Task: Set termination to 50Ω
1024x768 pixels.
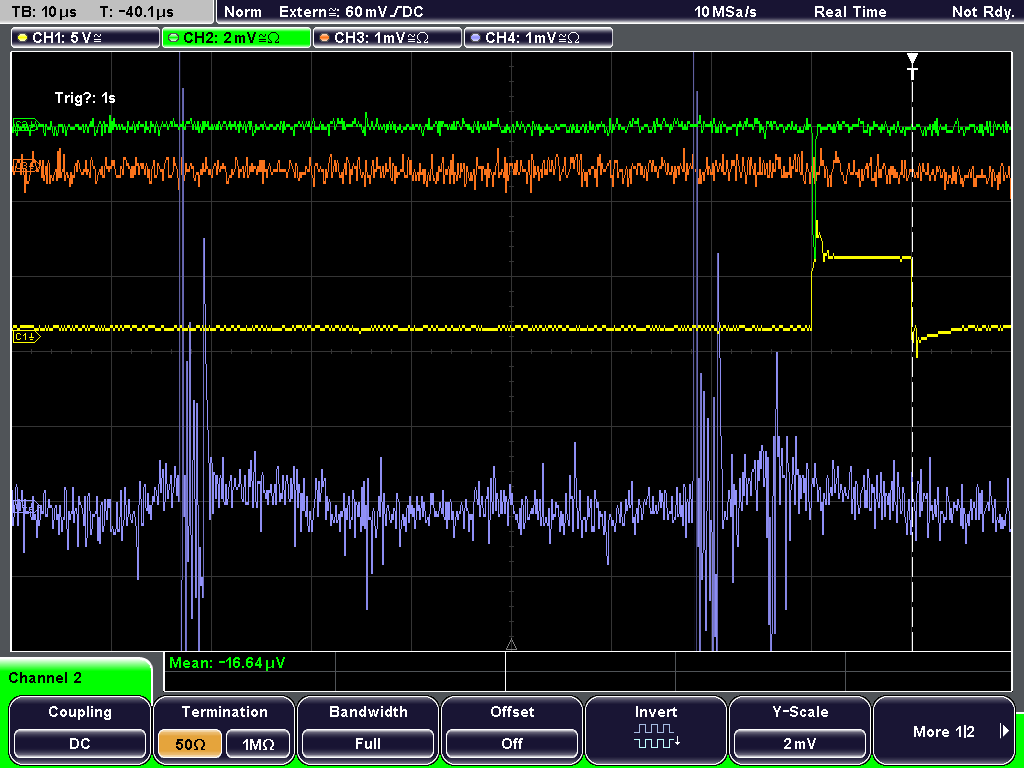Action: [x=189, y=744]
